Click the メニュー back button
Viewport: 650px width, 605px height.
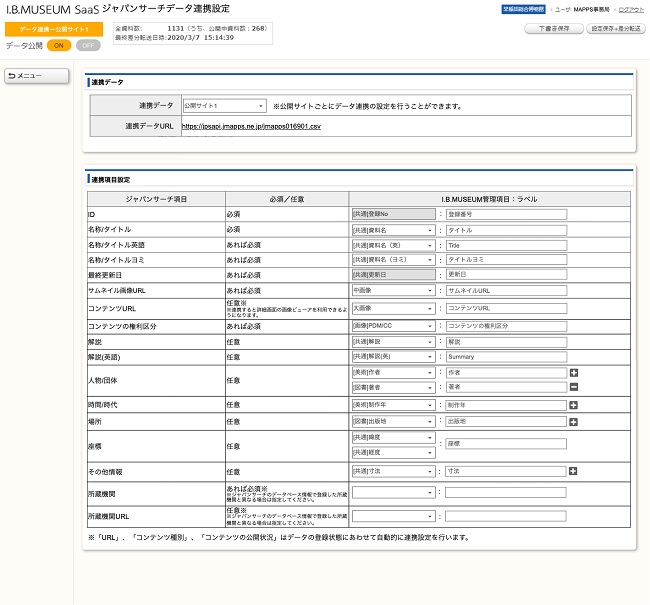click(36, 76)
